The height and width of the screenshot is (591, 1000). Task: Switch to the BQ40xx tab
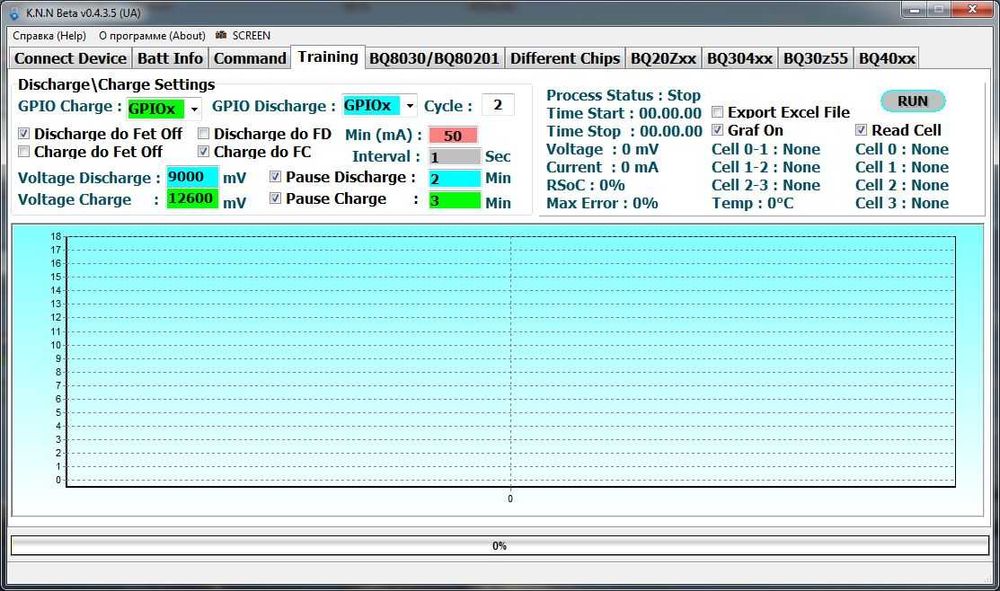point(886,59)
